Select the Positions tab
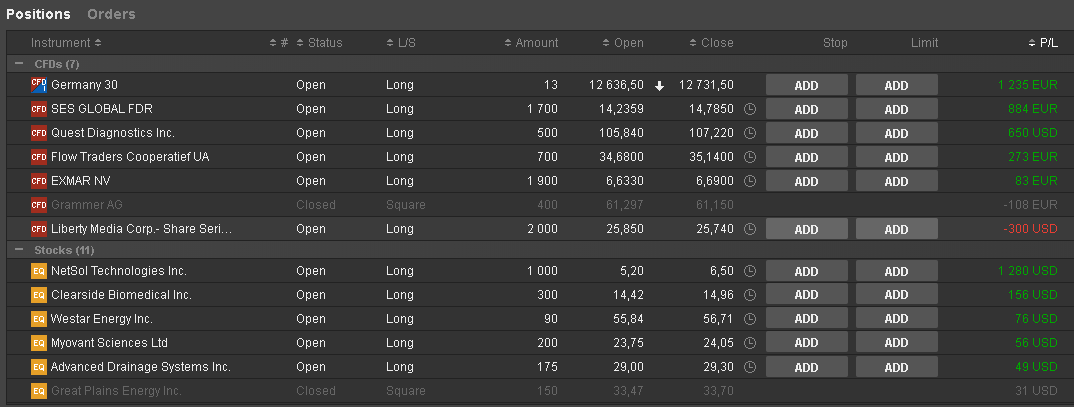Viewport: 1074px width, 407px height. [x=38, y=14]
